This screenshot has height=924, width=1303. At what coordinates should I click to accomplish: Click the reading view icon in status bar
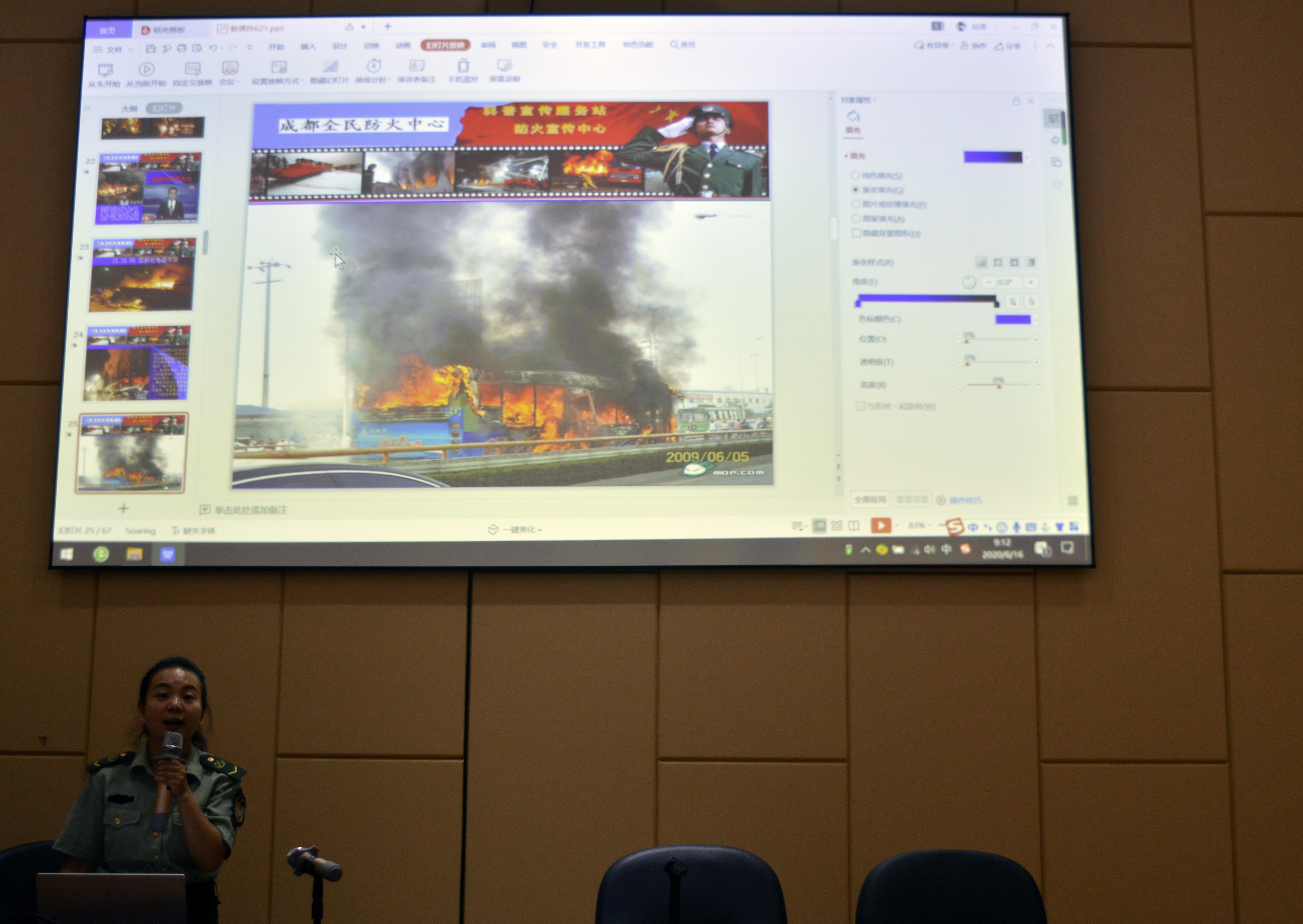[854, 526]
